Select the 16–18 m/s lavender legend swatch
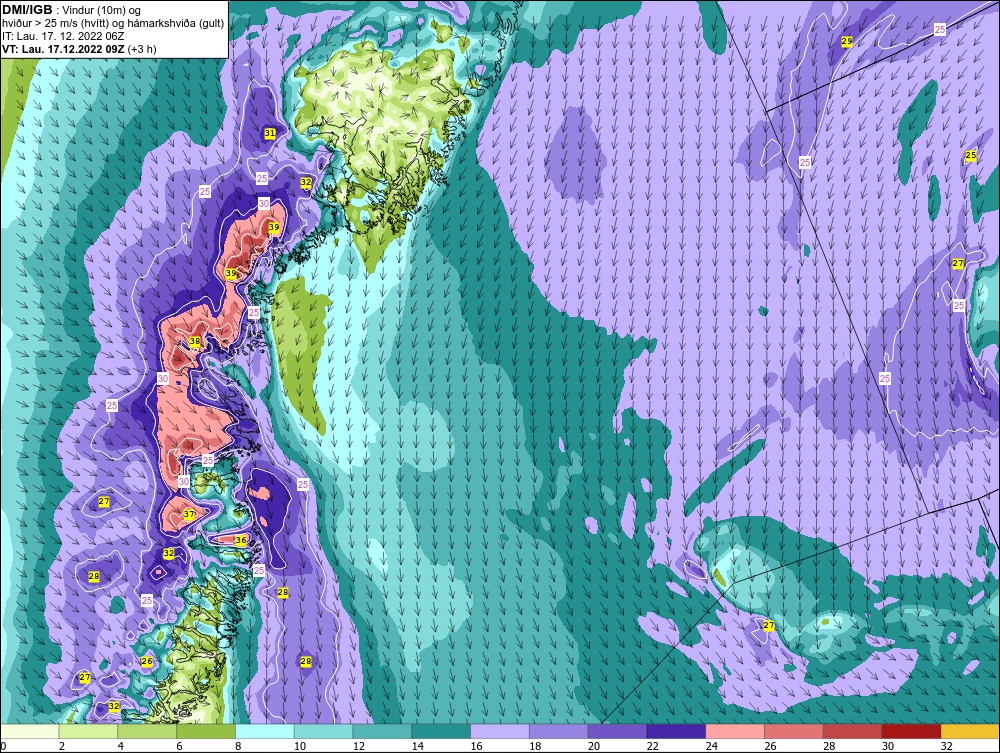The height and width of the screenshot is (753, 1000). pyautogui.click(x=500, y=731)
